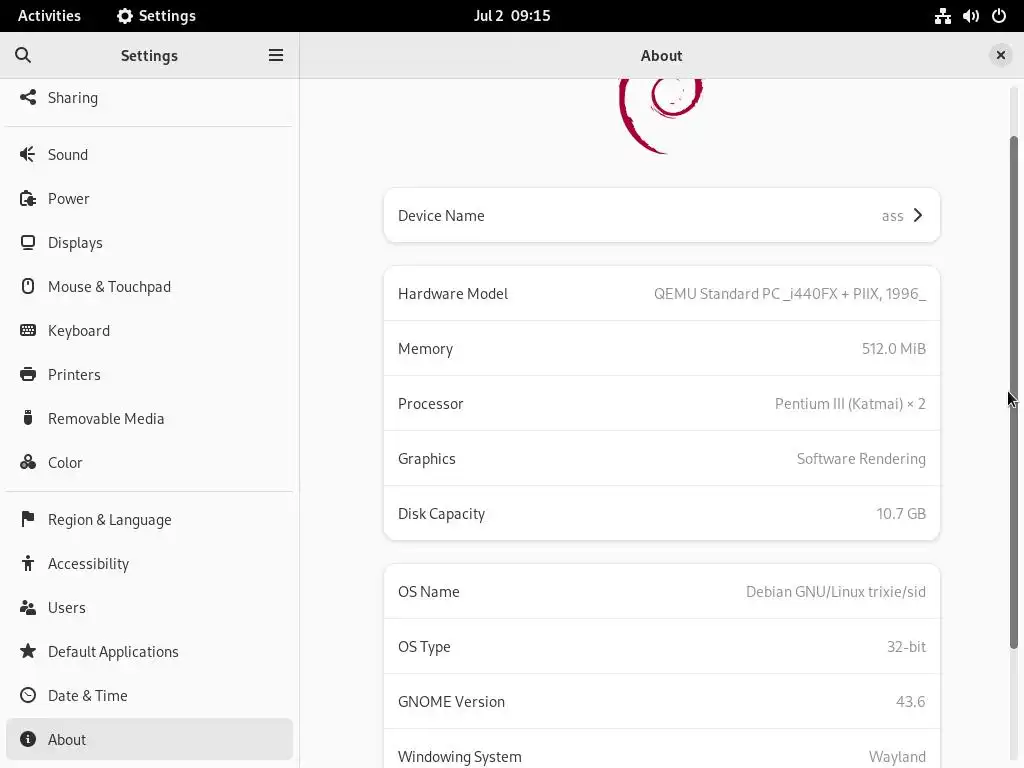Click the Accessibility person icon

27,563
